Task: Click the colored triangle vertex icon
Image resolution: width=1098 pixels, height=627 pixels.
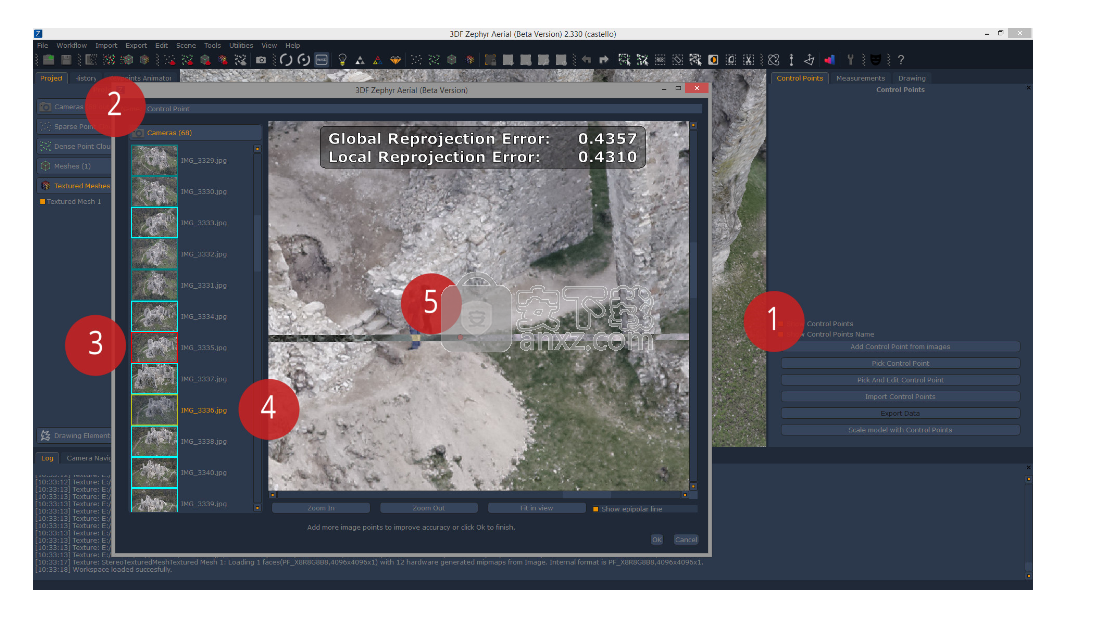Action: pyautogui.click(x=377, y=60)
